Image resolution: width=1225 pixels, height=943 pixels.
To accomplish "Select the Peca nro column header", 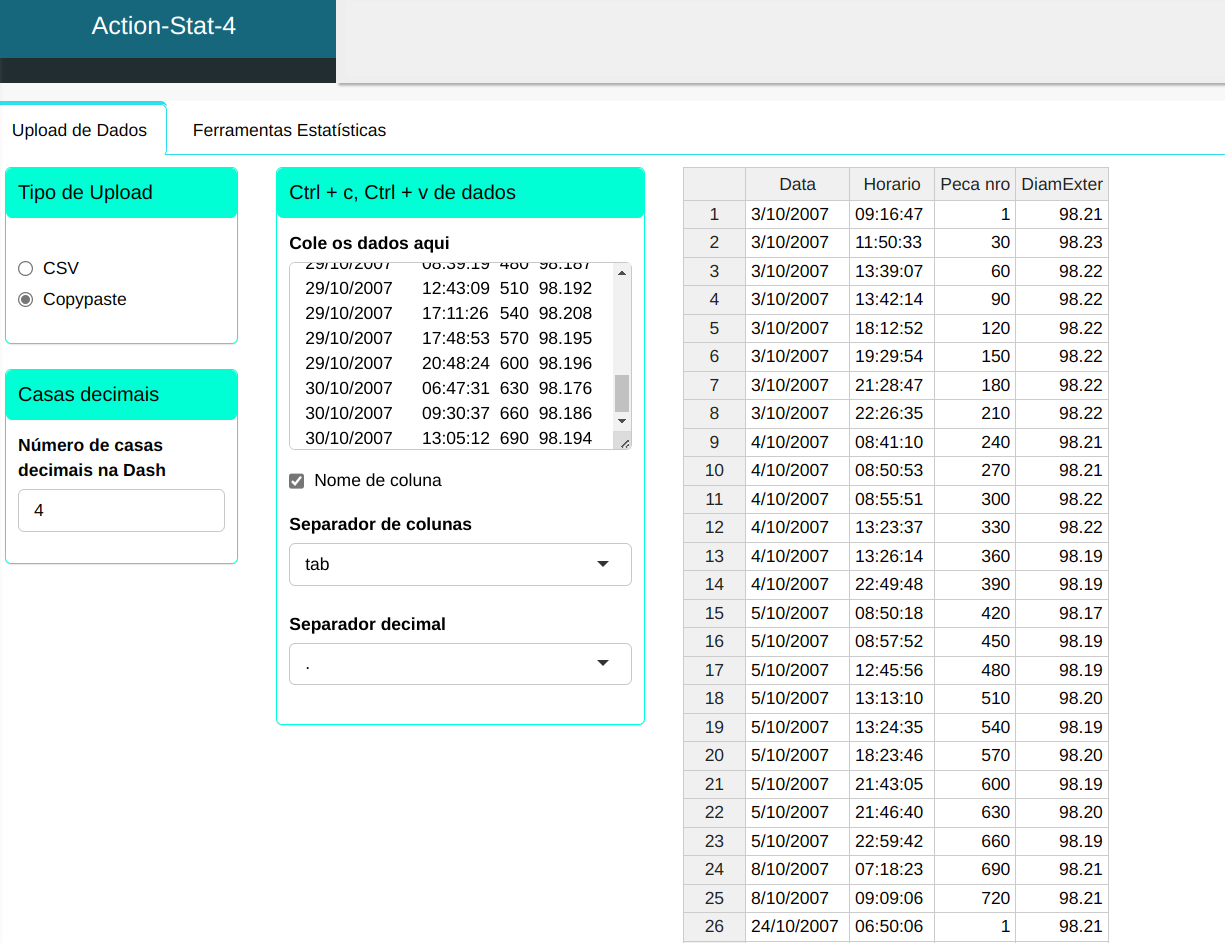I will [x=975, y=184].
